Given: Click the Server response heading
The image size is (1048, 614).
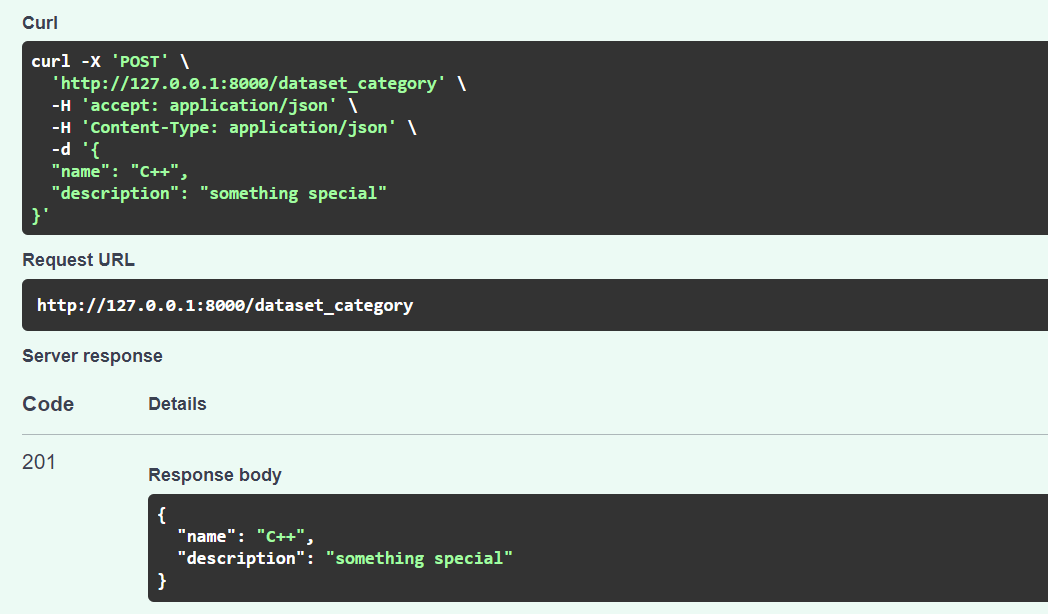Looking at the screenshot, I should point(92,356).
